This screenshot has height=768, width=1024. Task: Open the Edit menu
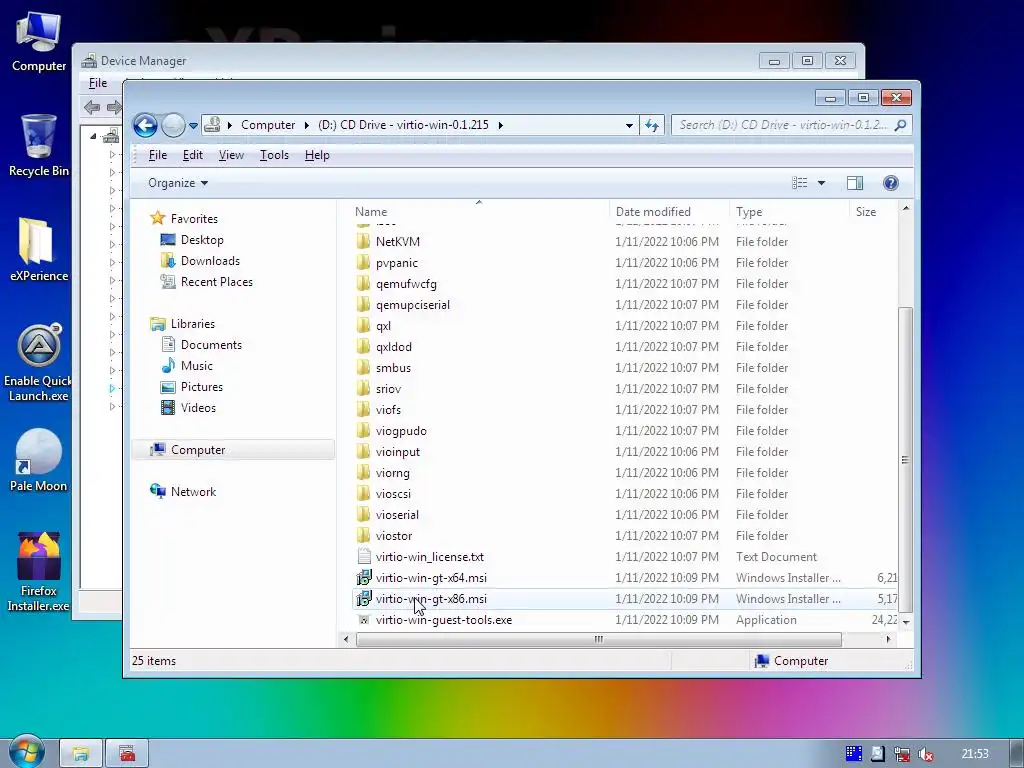pyautogui.click(x=193, y=155)
